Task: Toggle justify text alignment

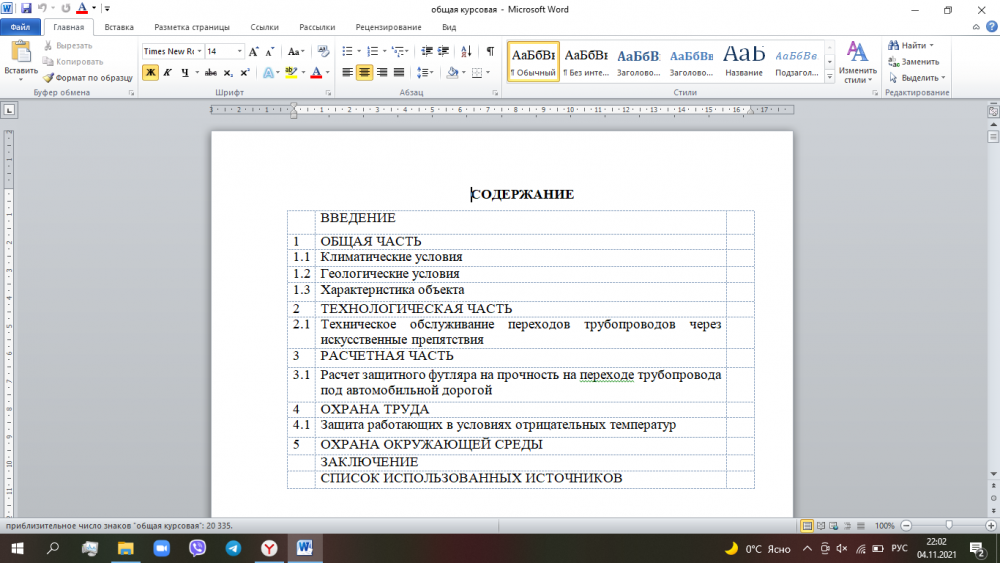Action: [x=399, y=73]
